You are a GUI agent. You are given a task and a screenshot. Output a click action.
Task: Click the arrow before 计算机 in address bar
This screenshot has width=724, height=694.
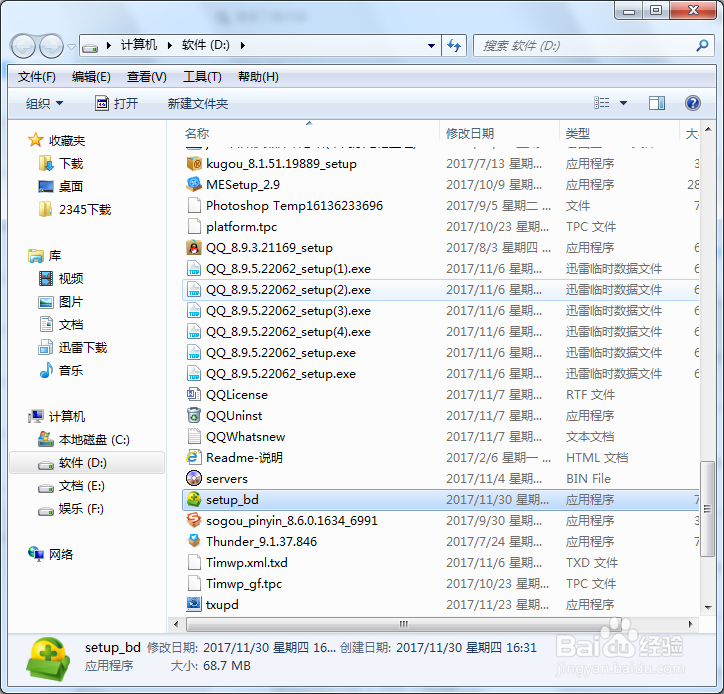pos(109,45)
